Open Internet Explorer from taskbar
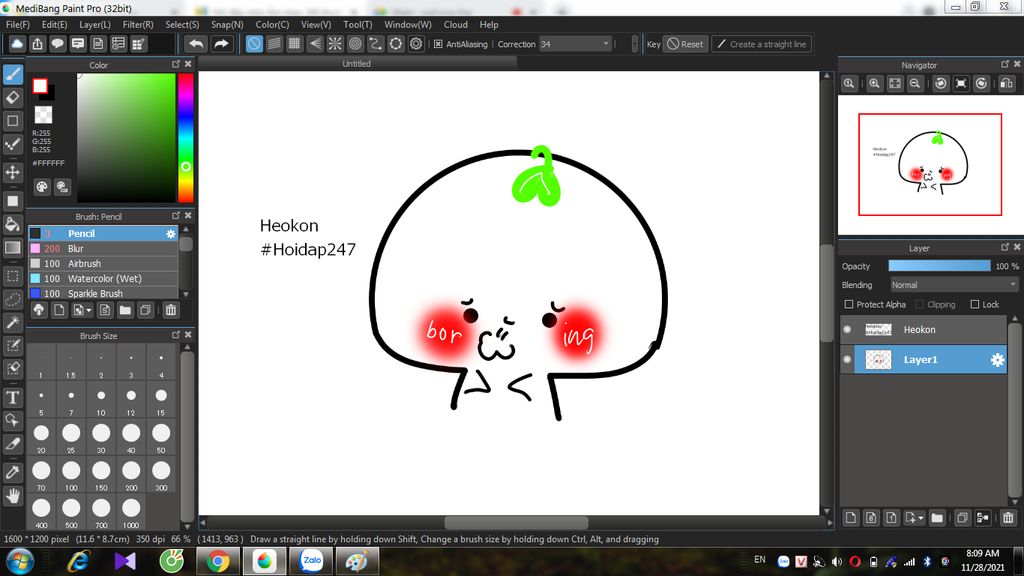This screenshot has height=576, width=1024. pos(78,561)
